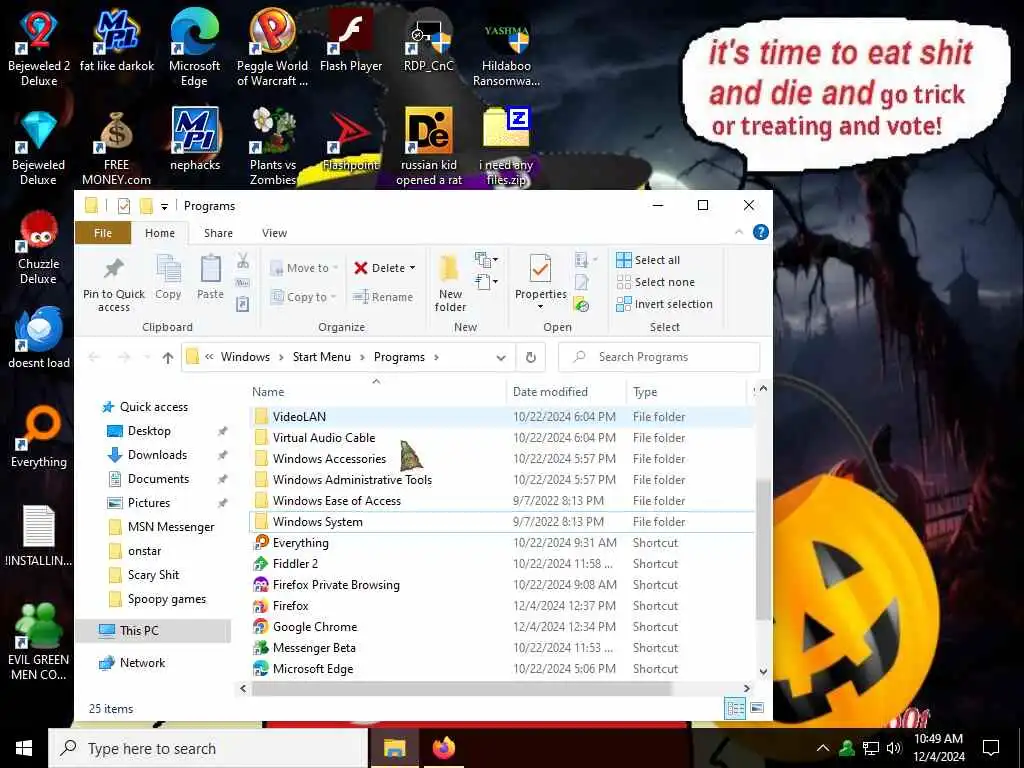Sort by Name column header
Viewport: 1024px width, 768px height.
pyautogui.click(x=376, y=392)
